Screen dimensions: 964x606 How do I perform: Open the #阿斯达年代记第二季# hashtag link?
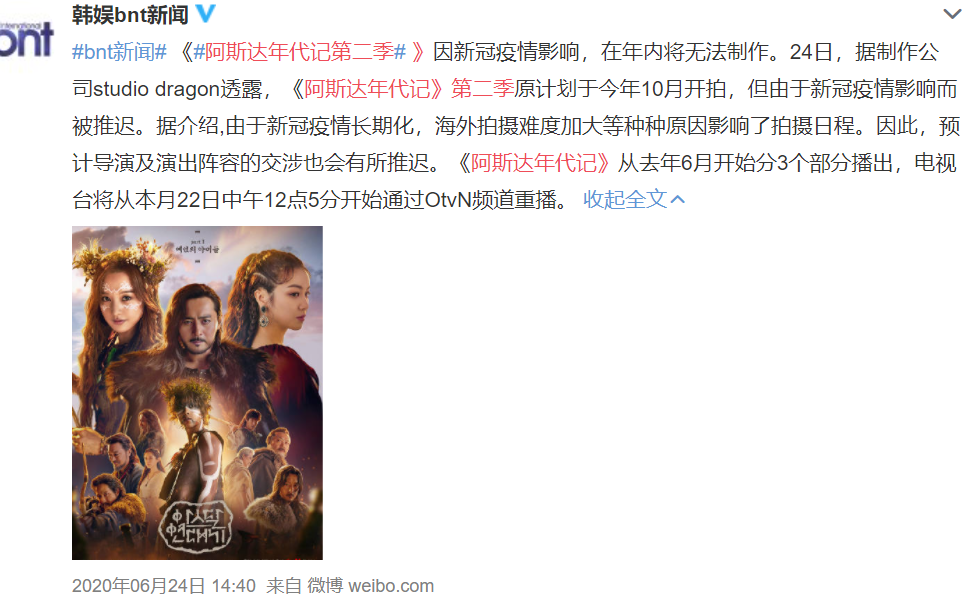point(299,52)
